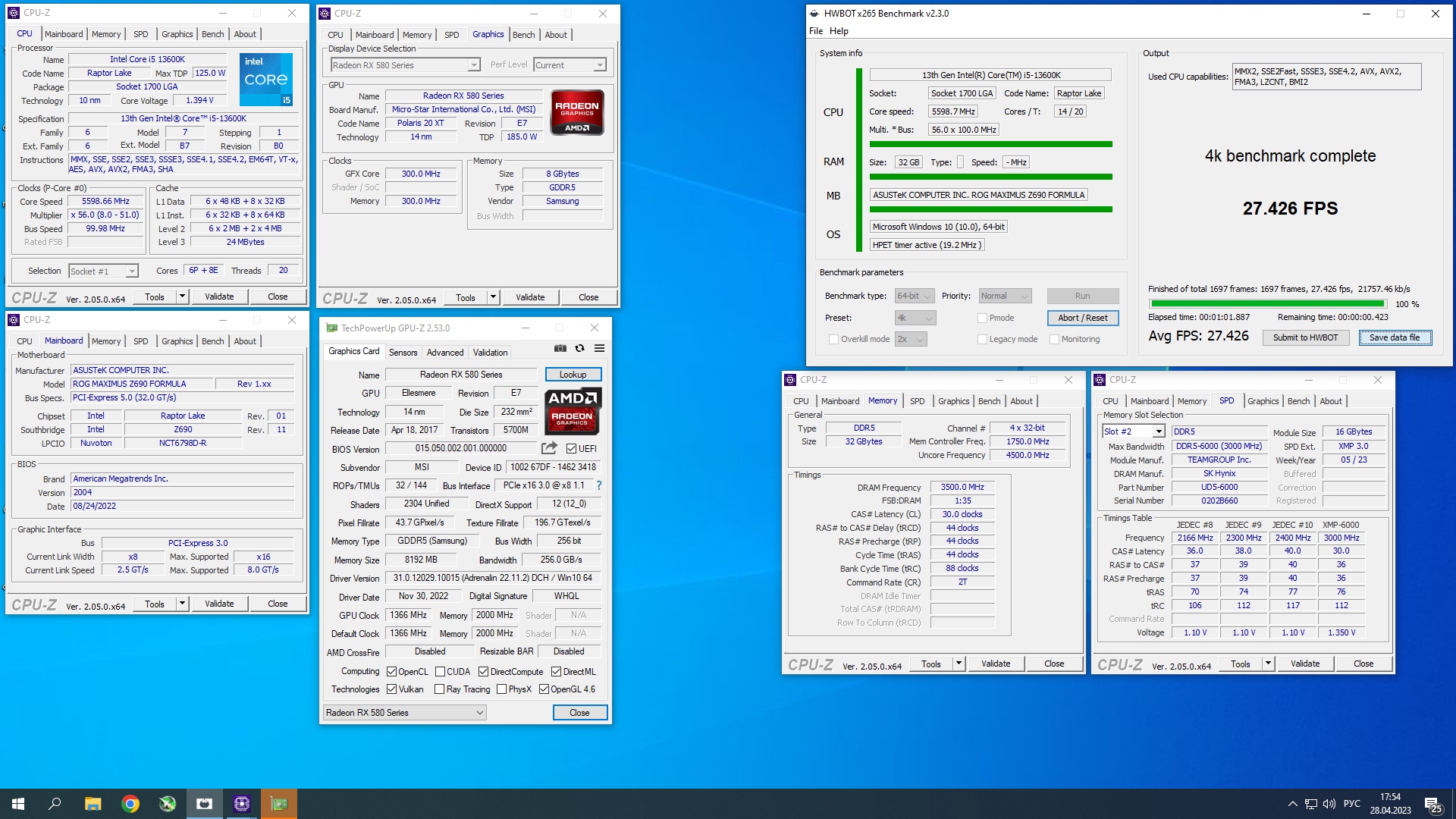Screen dimensions: 1456x819
Task: Open the Perf Level dropdown
Action: [x=570, y=65]
